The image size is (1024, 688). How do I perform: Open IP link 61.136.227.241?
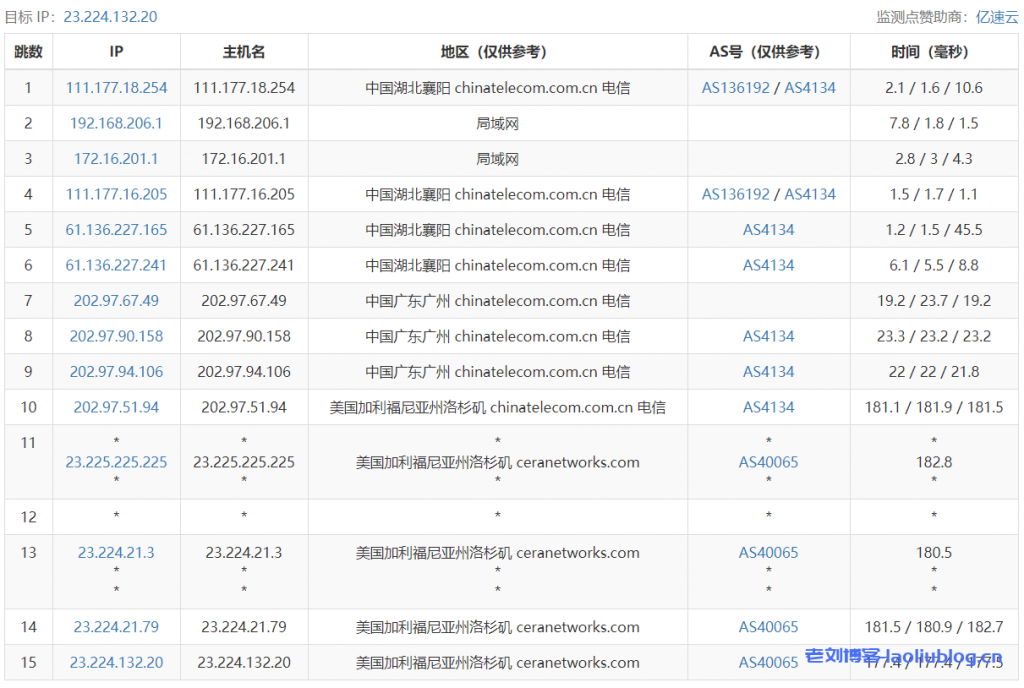(116, 266)
